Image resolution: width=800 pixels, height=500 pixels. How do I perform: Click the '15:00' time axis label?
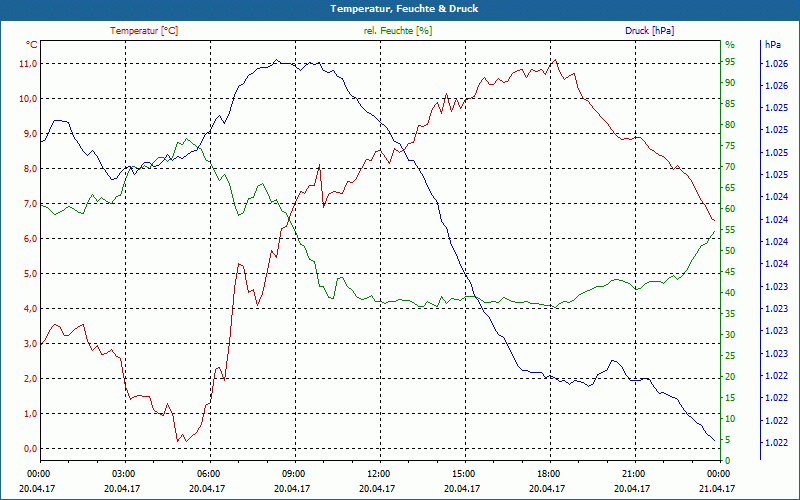[463, 474]
